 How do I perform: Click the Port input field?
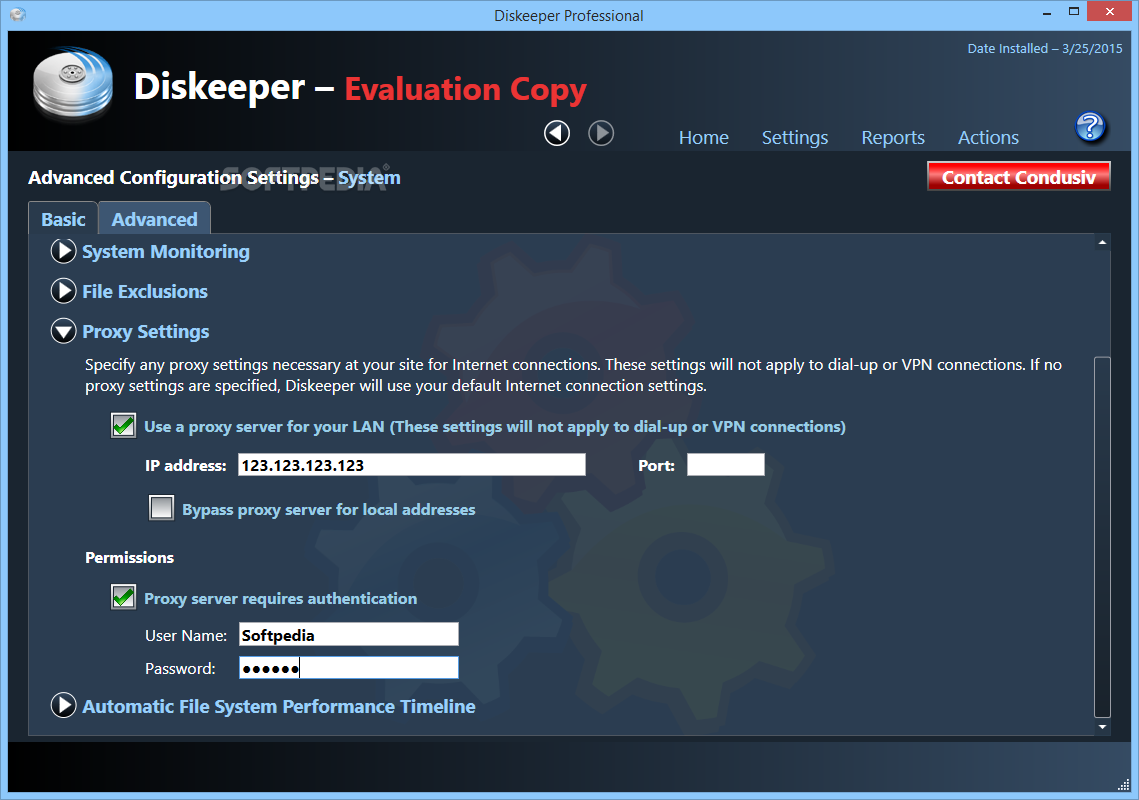coord(726,465)
